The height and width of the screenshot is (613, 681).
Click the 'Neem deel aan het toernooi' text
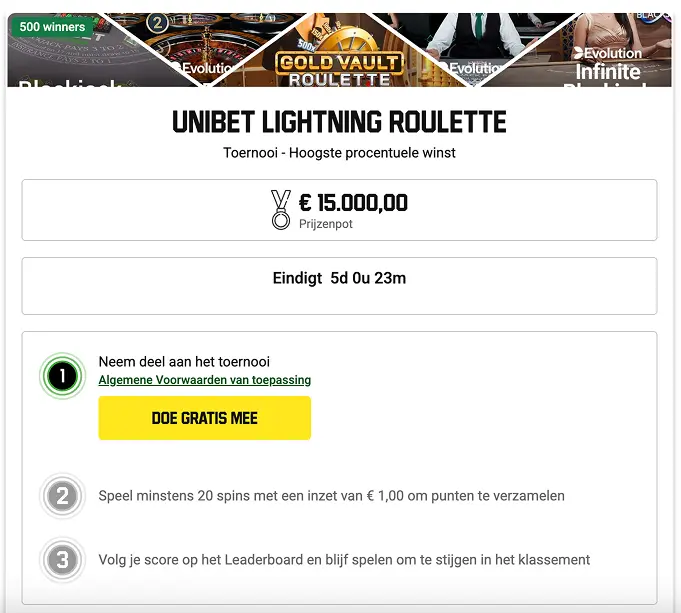[x=184, y=362]
